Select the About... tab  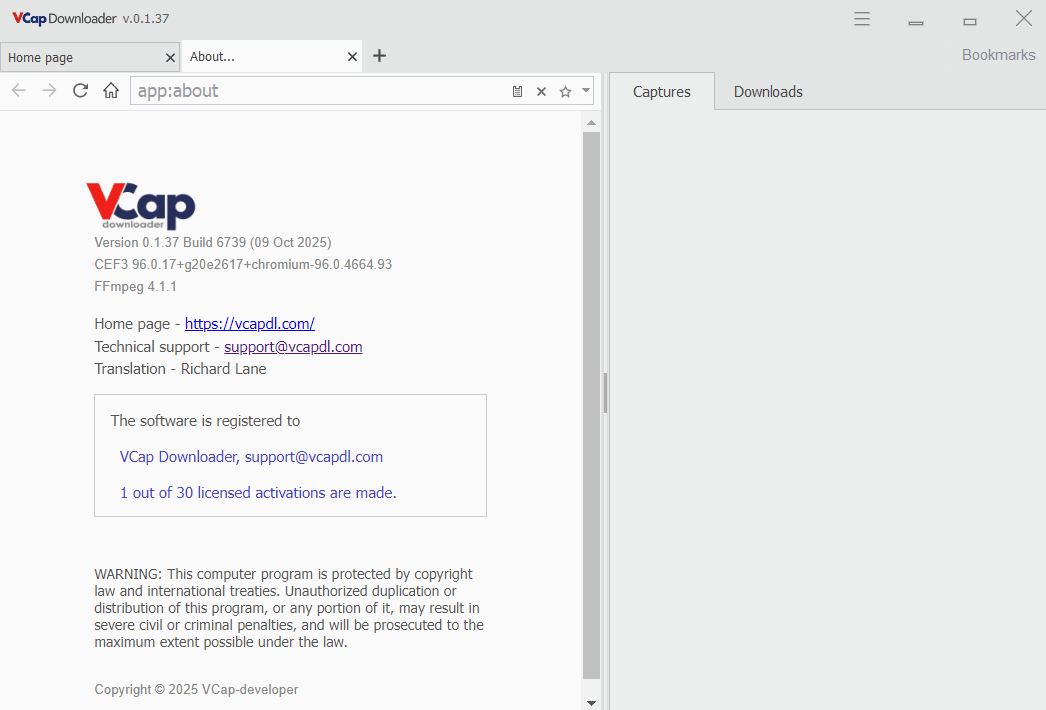click(x=272, y=57)
